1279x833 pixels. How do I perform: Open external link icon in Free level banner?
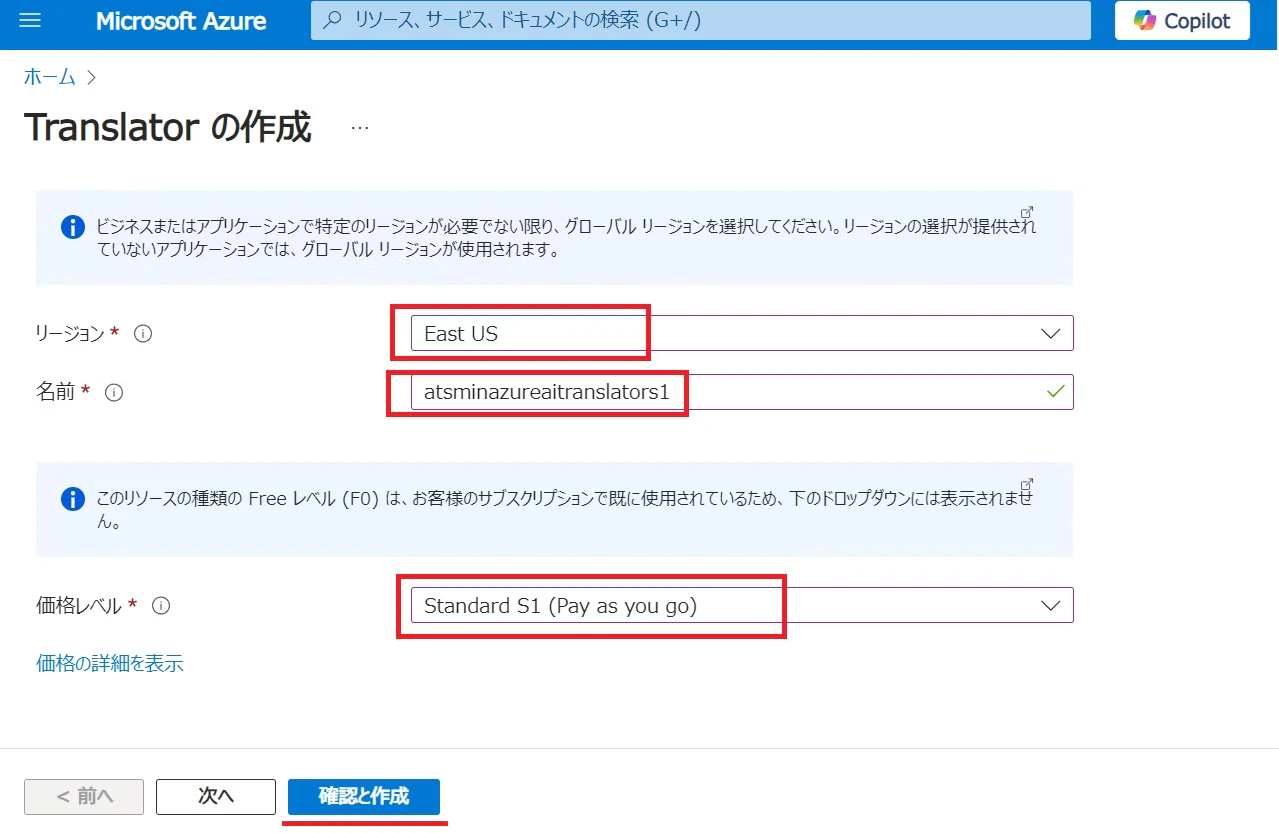click(1026, 483)
